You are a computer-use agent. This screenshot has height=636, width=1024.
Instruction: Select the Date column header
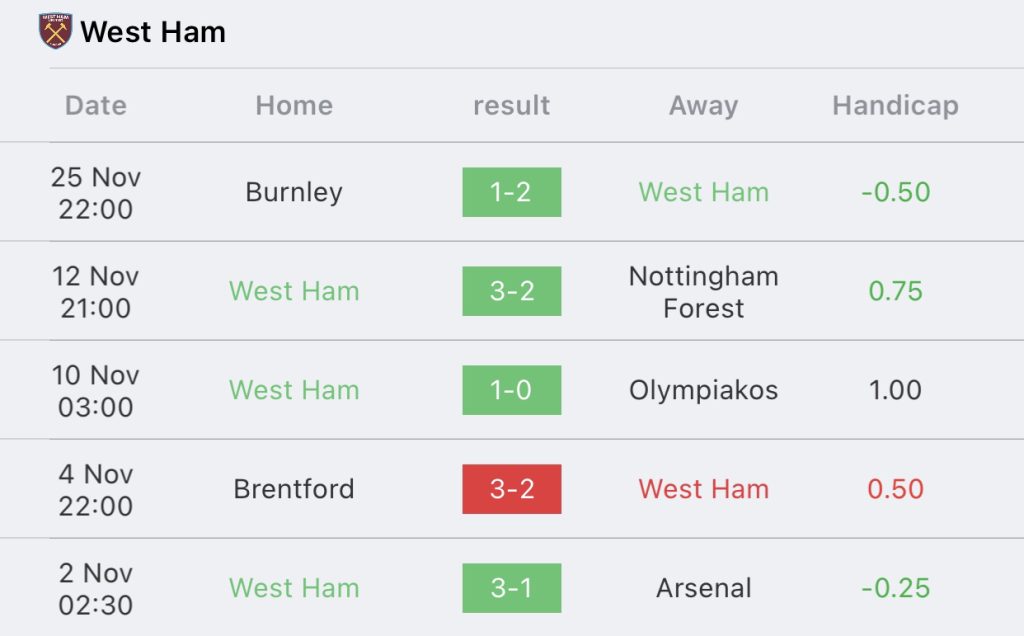[96, 105]
